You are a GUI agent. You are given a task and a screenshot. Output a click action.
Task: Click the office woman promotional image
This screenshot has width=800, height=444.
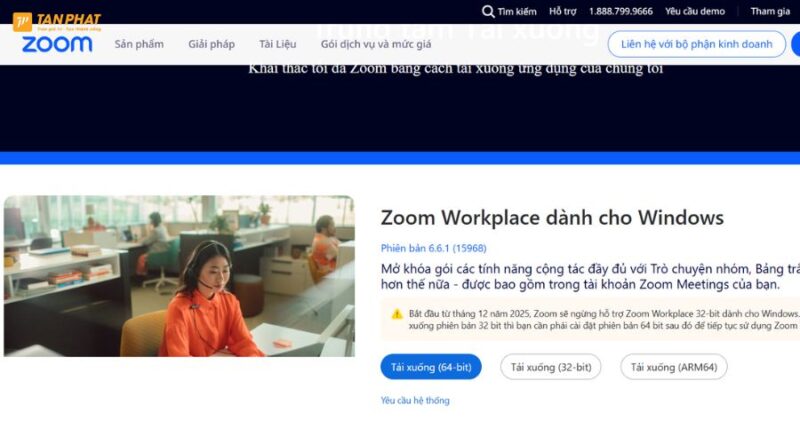[x=179, y=276]
